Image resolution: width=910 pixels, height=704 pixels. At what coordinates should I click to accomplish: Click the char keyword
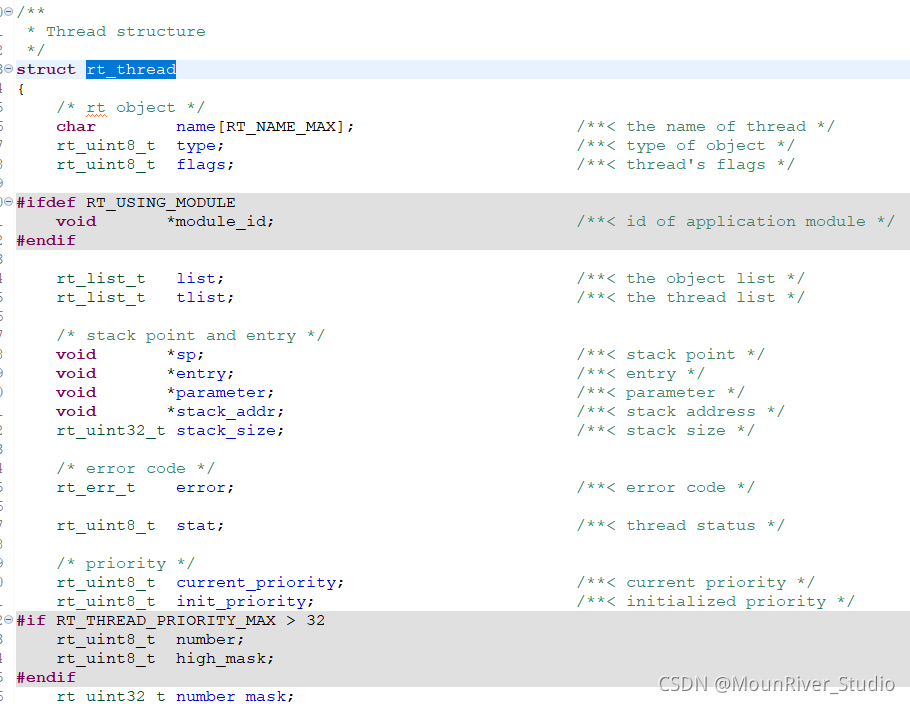pyautogui.click(x=76, y=127)
